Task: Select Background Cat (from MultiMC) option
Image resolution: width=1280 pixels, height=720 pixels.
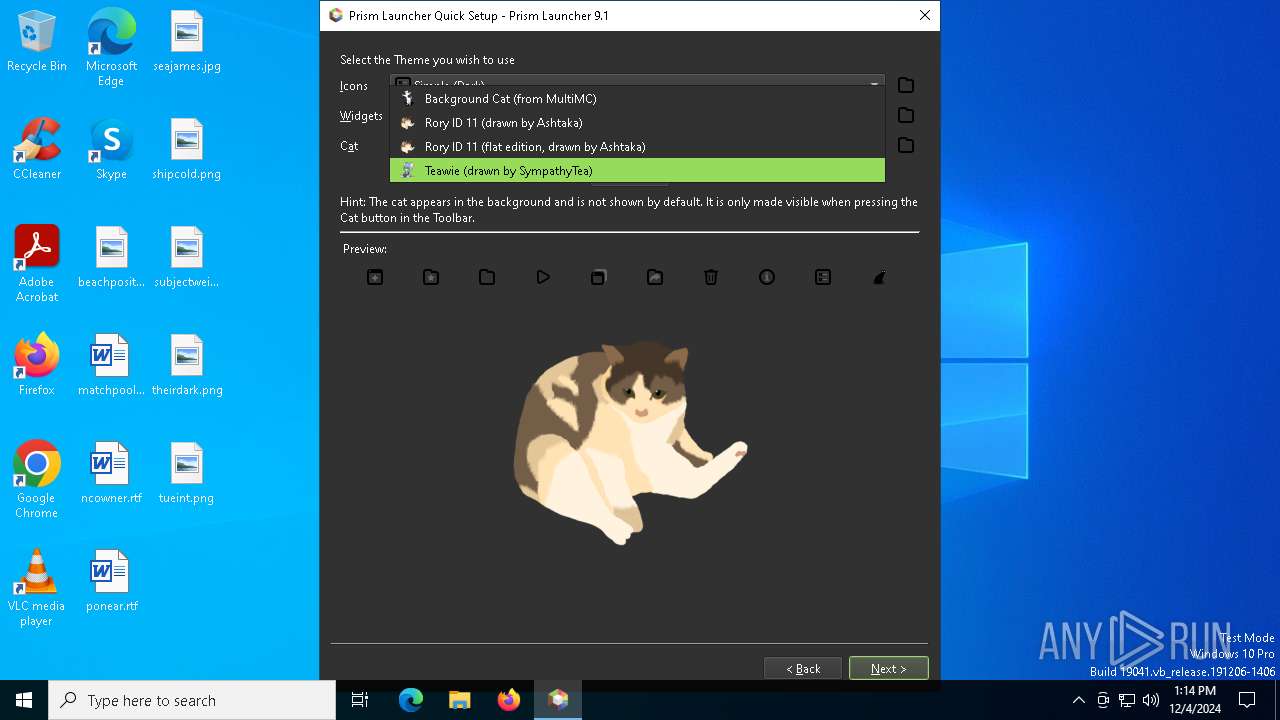Action: click(637, 99)
